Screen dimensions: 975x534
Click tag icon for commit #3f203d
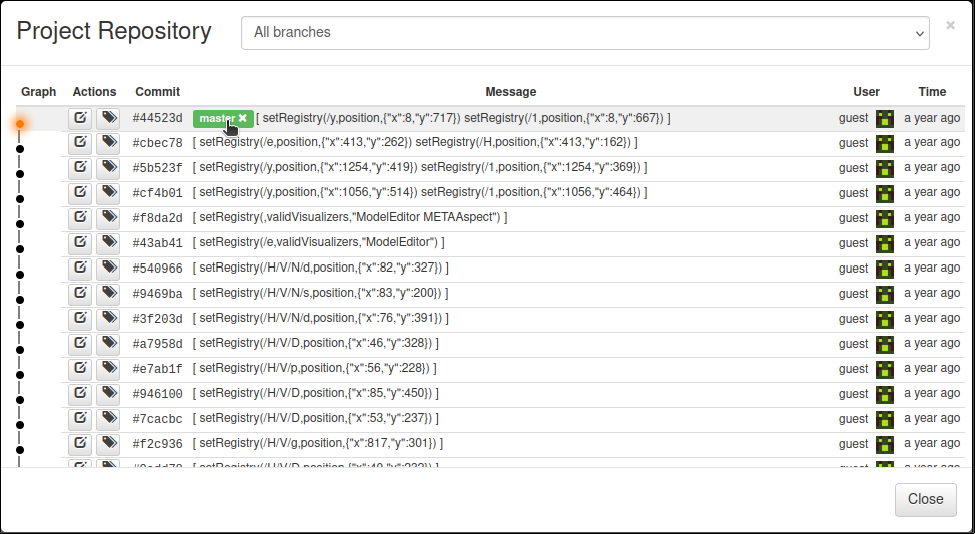[108, 318]
